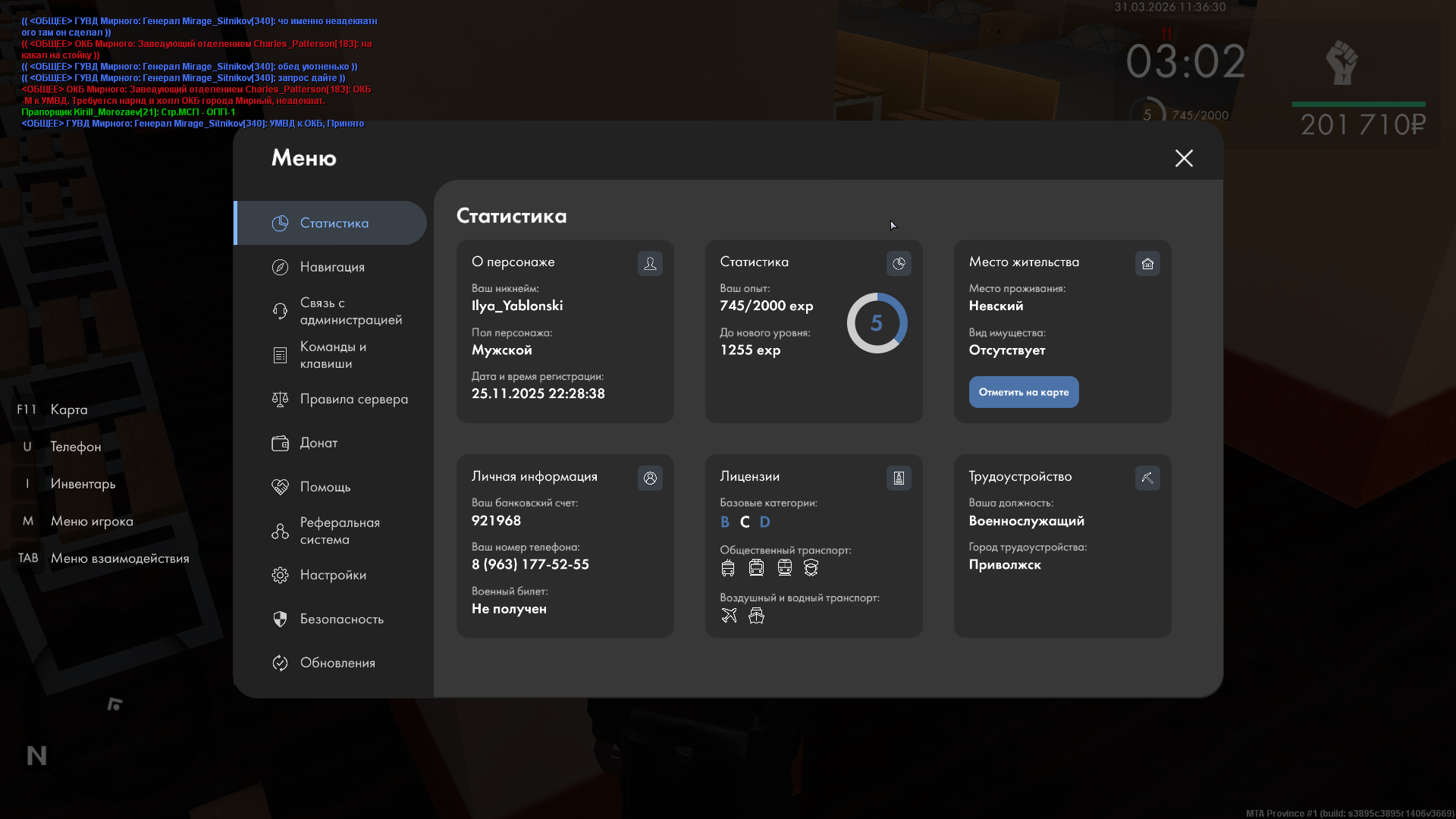Go to Реферальная система section
Screen dimensions: 1456x819
coord(339,531)
